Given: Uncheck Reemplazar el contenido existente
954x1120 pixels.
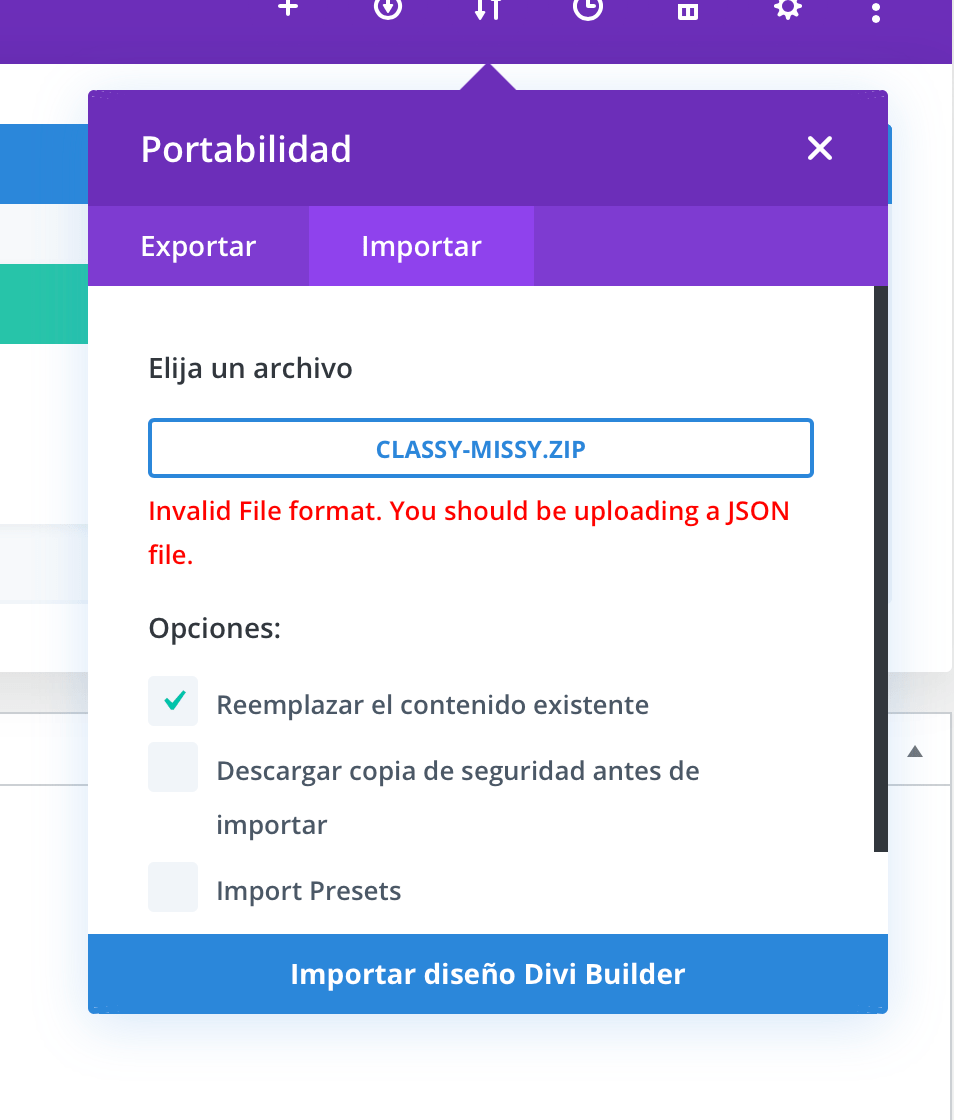Looking at the screenshot, I should click(x=173, y=701).
